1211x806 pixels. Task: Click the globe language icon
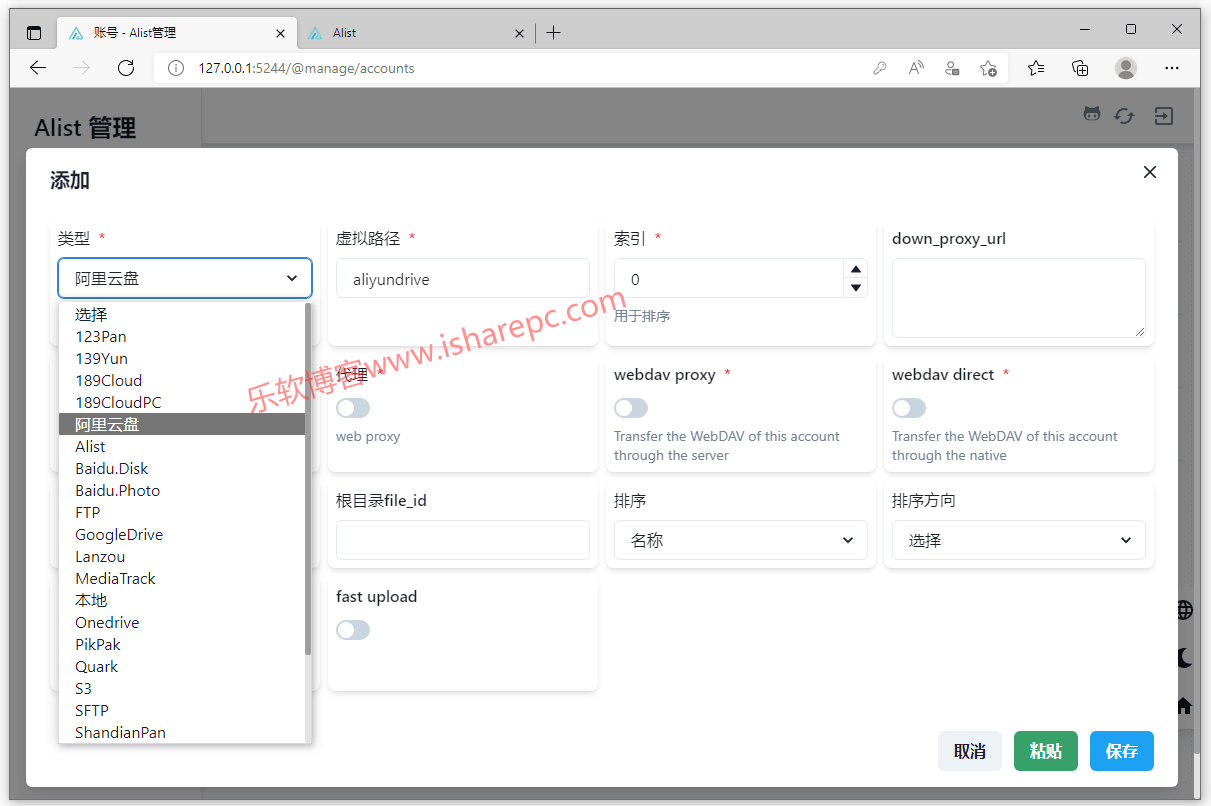[1185, 610]
